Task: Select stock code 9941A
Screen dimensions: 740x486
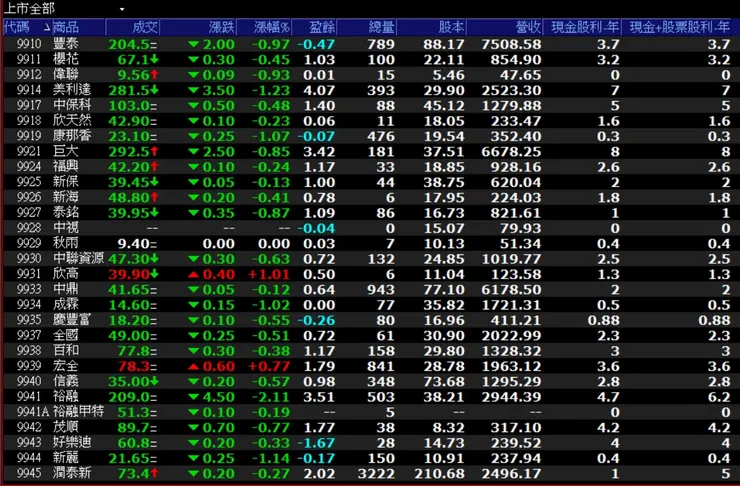Action: 33,412
